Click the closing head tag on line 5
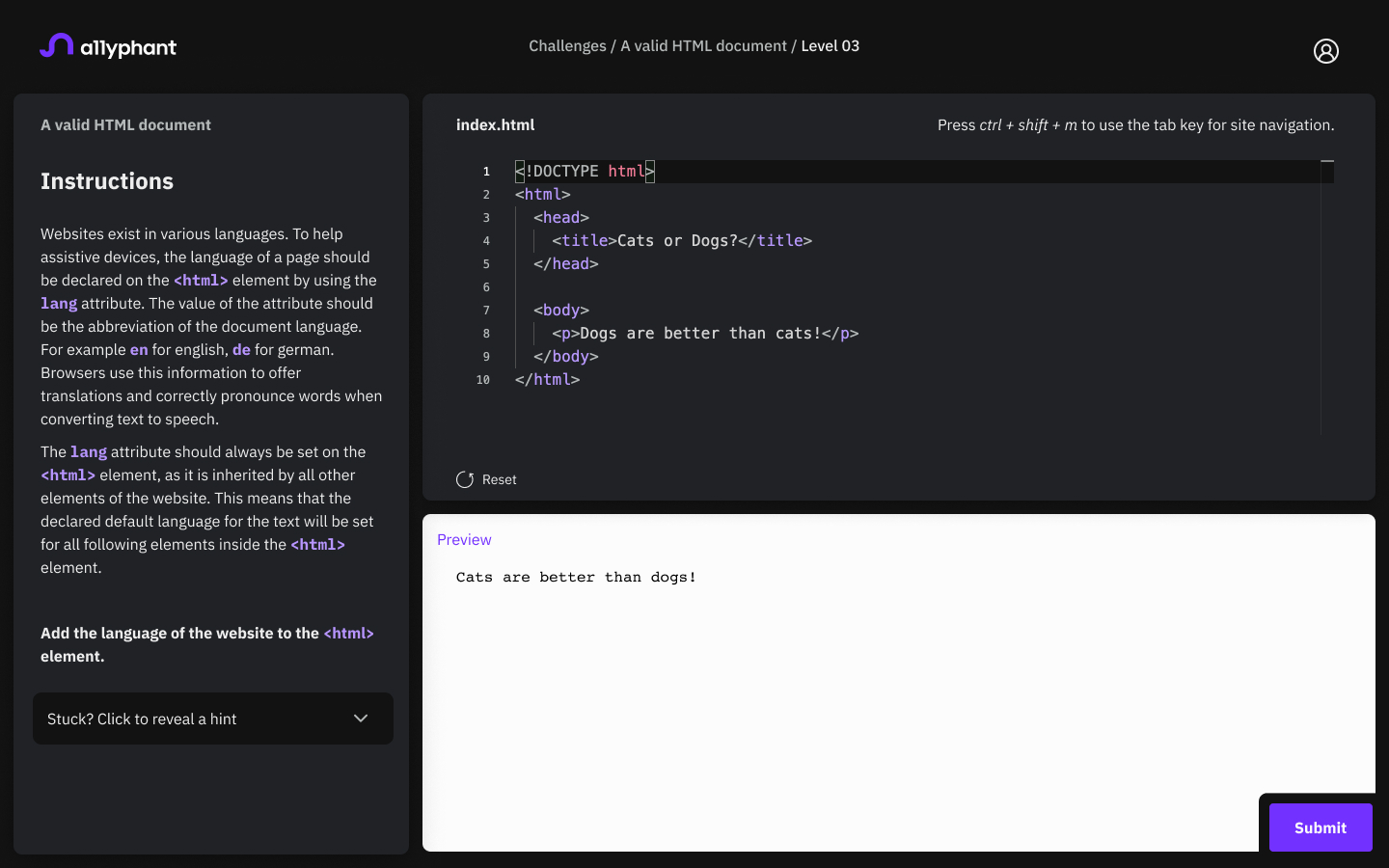 566,264
